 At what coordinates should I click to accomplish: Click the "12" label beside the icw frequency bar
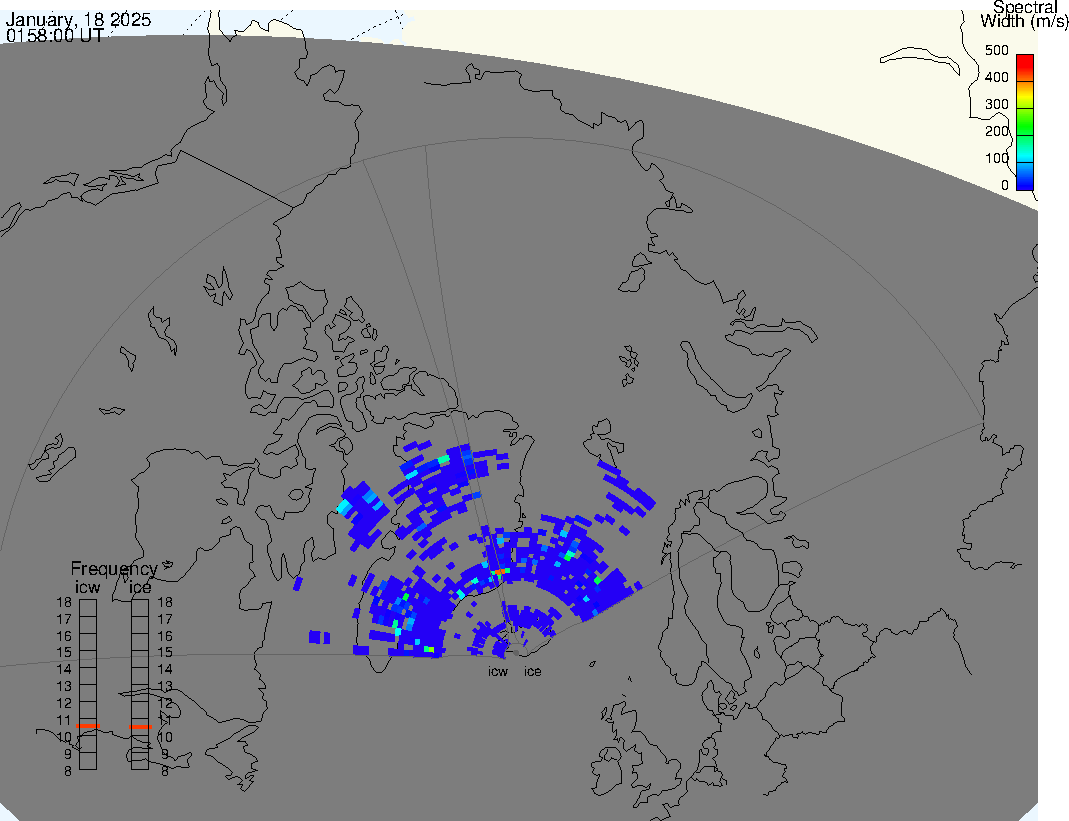tap(64, 703)
